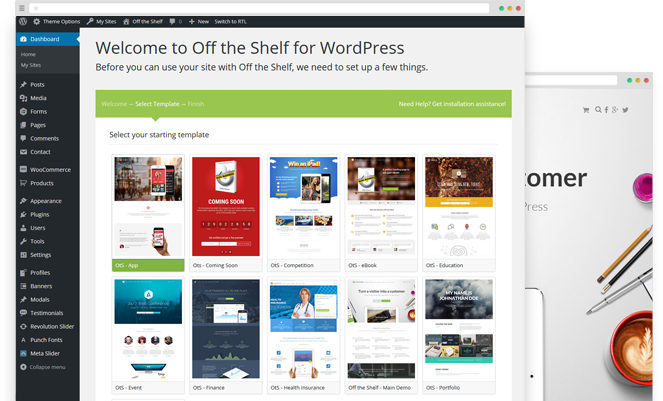663x401 pixels.
Task: Click the Comments icon in sidebar
Action: coord(23,138)
